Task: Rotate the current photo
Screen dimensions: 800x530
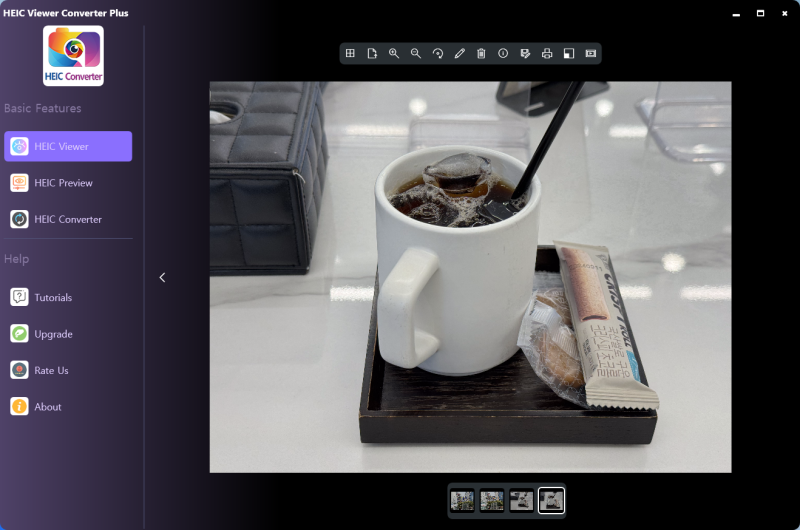Action: [438, 53]
